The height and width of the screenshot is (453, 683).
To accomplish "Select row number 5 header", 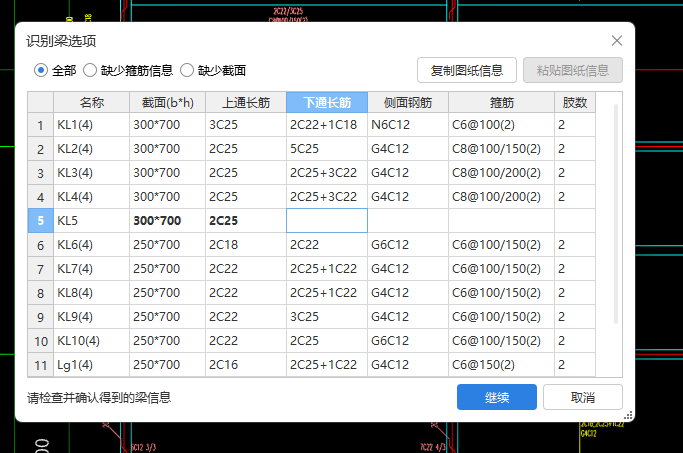I will [x=41, y=220].
